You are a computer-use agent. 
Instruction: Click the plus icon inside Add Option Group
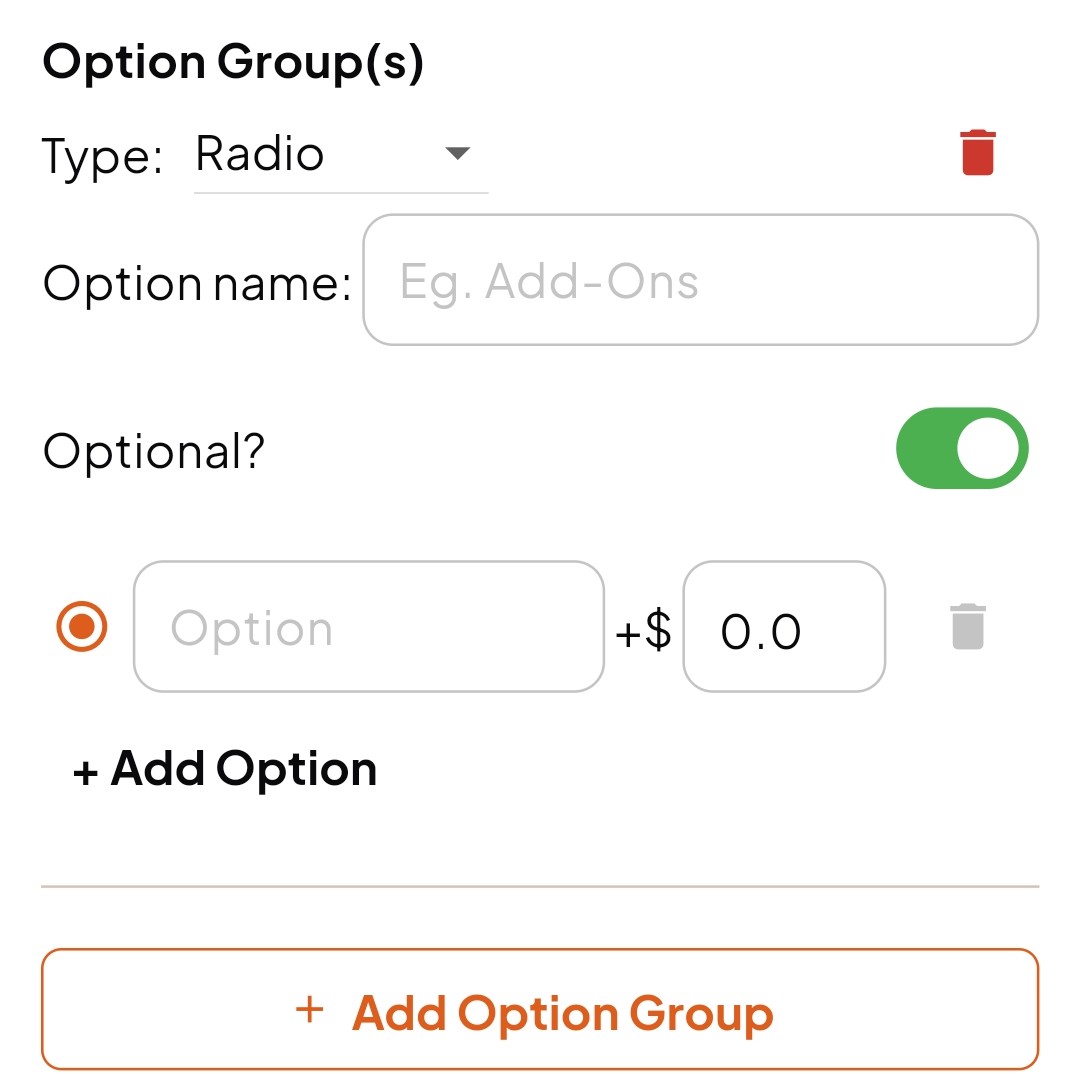(310, 1010)
